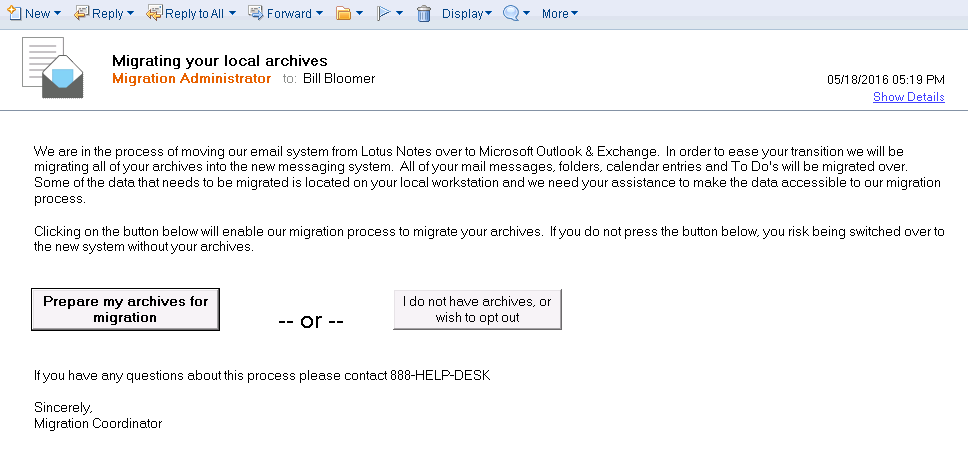Expand the Reply dropdown arrow
The width and height of the screenshot is (968, 473).
coord(130,14)
